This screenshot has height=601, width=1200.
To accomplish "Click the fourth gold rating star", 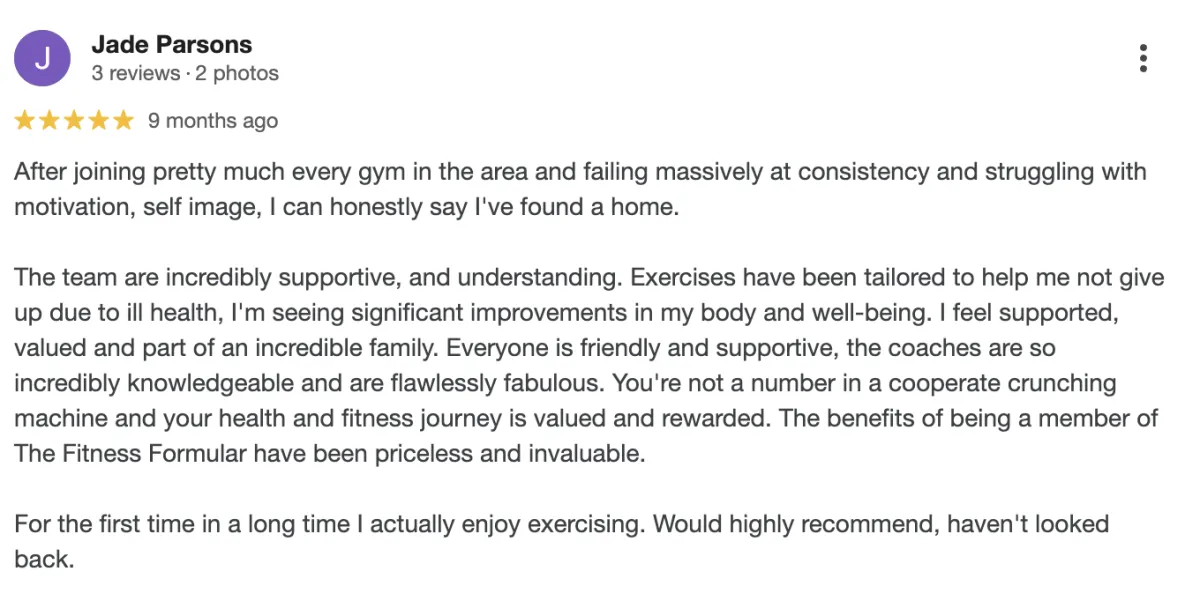I will 99,121.
